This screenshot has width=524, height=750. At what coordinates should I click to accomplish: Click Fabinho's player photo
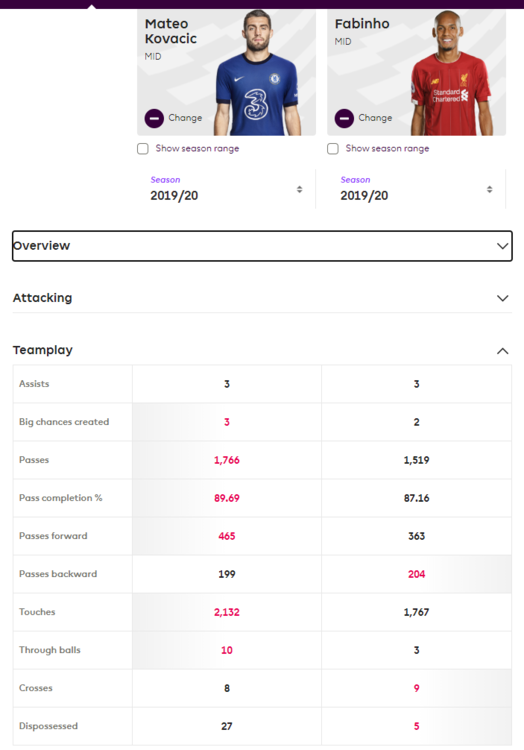point(450,73)
